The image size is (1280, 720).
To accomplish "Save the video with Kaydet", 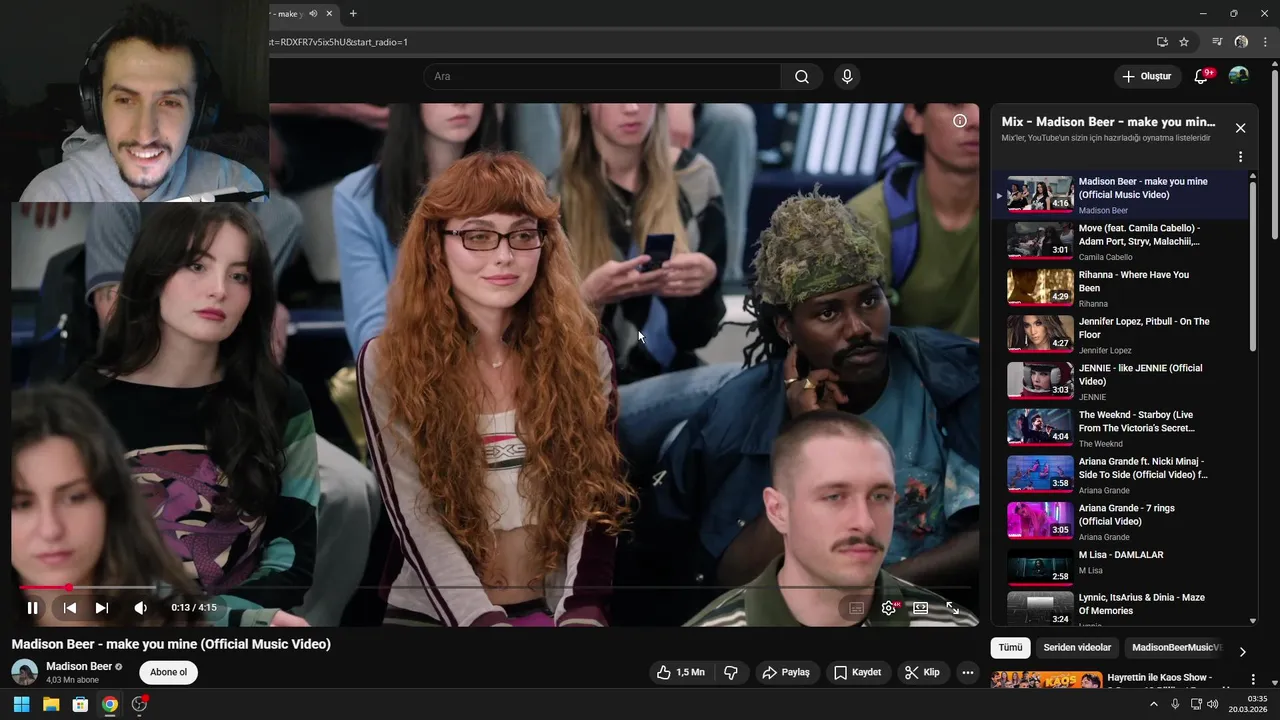I will [858, 673].
